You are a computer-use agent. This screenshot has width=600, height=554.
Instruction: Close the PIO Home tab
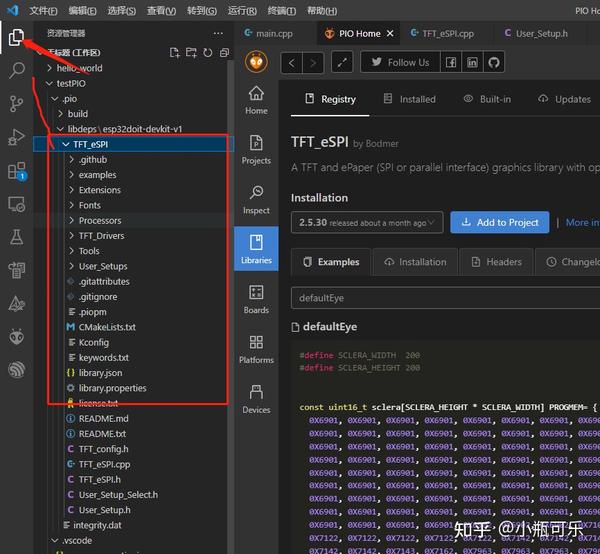click(x=390, y=34)
